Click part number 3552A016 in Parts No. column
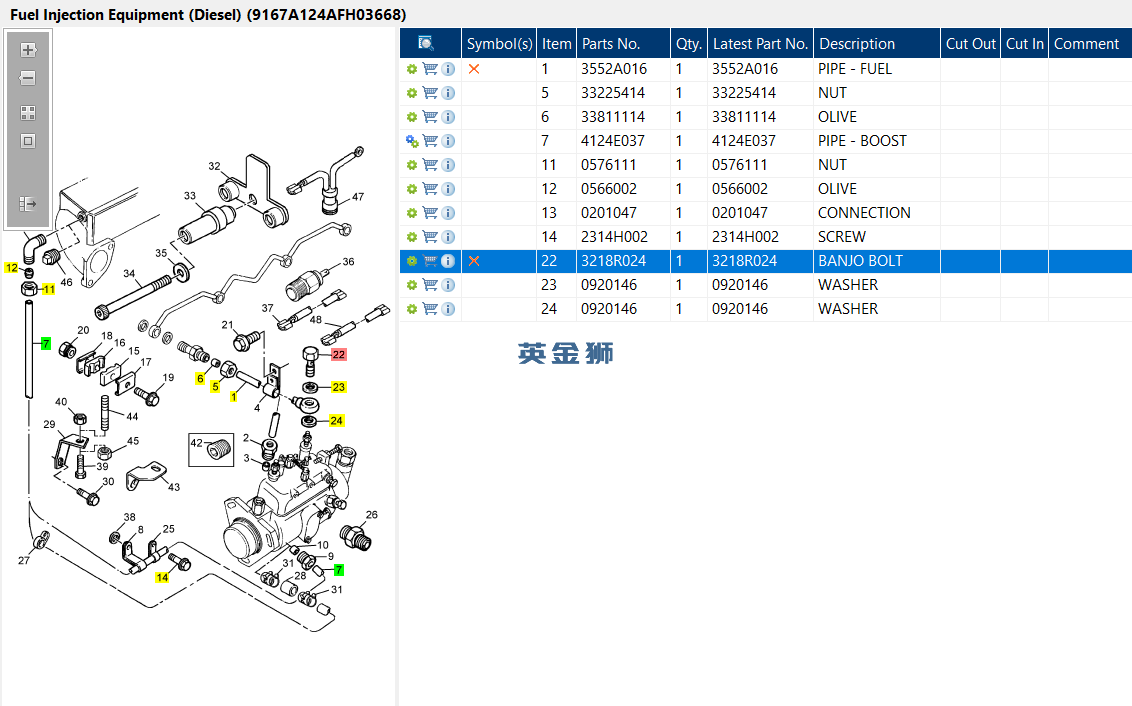Screen dimensions: 1132x706 (614, 69)
